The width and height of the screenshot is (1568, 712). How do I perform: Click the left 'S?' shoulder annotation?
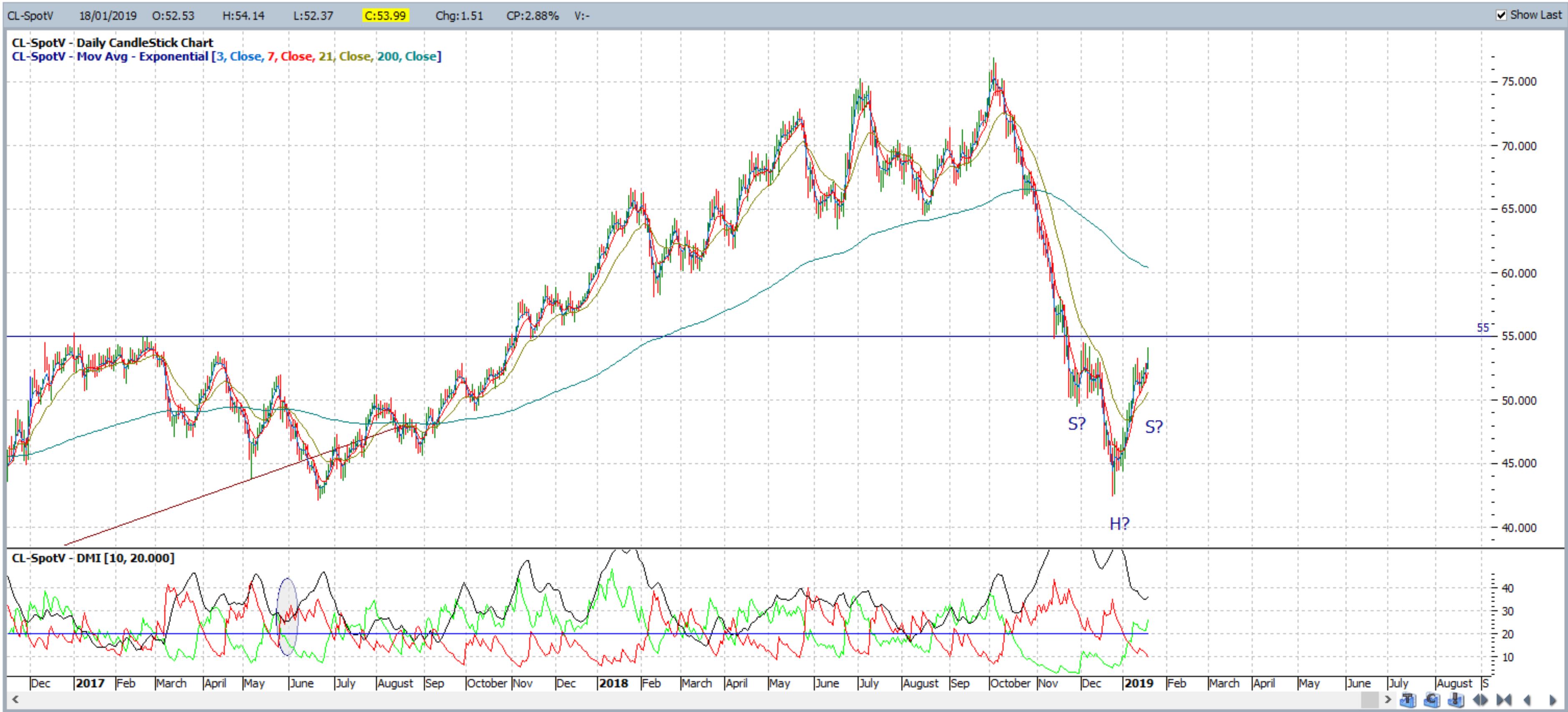coord(1077,424)
